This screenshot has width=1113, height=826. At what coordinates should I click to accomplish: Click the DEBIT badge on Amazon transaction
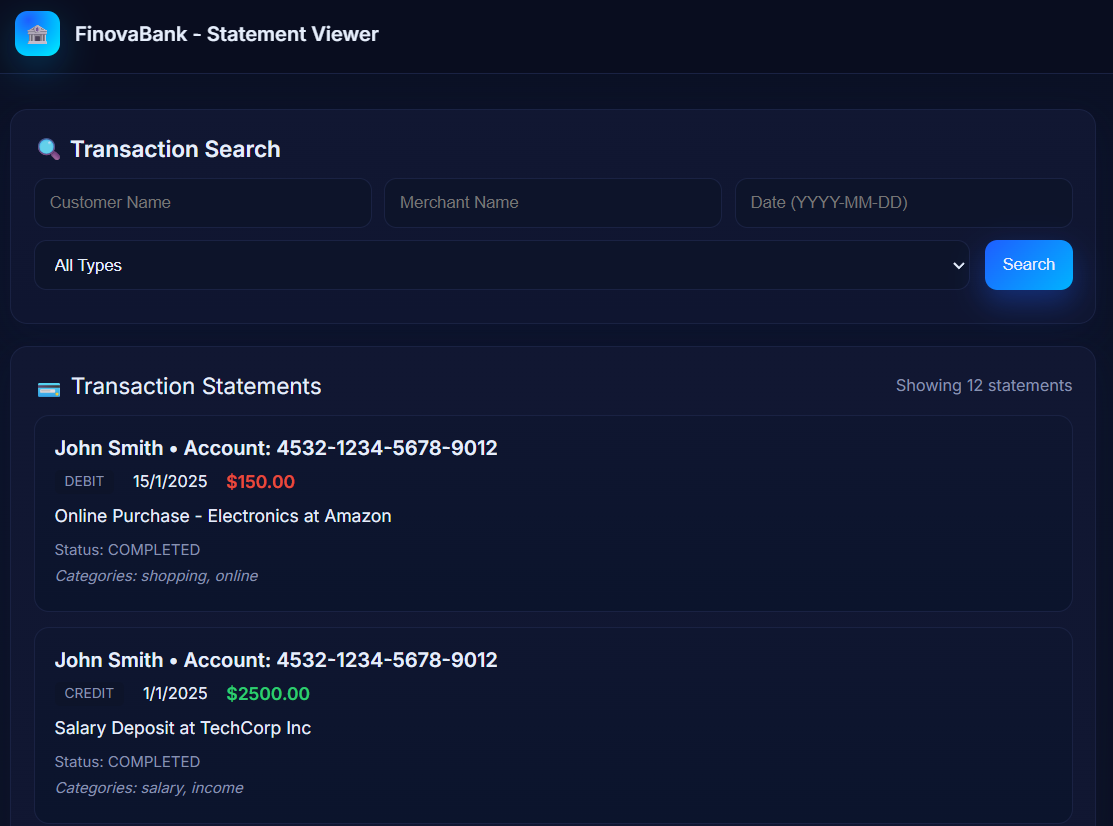coord(84,482)
